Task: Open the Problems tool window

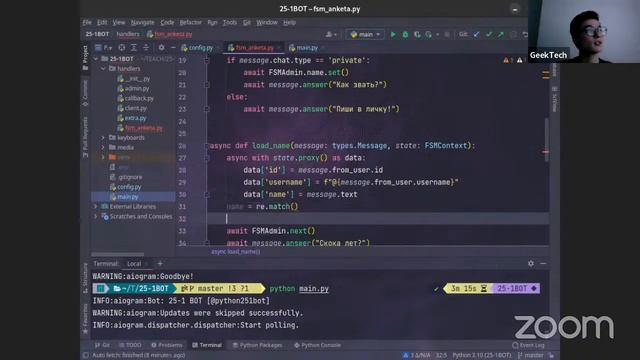Action: click(x=167, y=345)
